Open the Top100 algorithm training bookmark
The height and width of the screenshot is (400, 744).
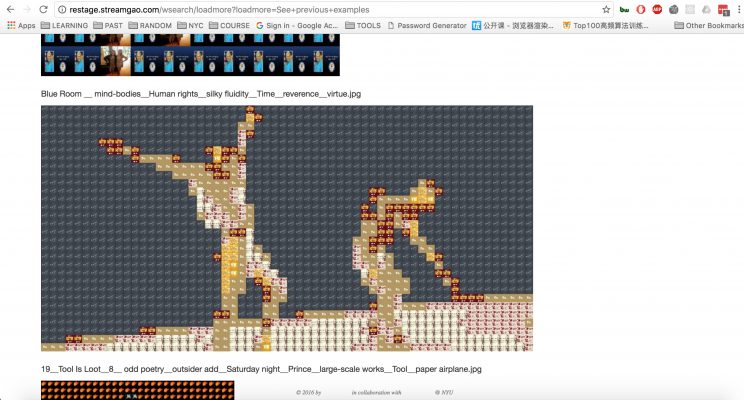coord(605,26)
